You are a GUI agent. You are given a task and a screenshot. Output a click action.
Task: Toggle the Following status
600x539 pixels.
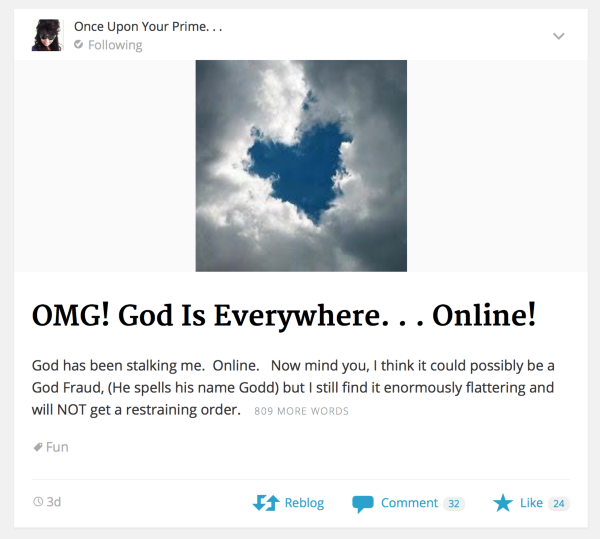pos(108,45)
